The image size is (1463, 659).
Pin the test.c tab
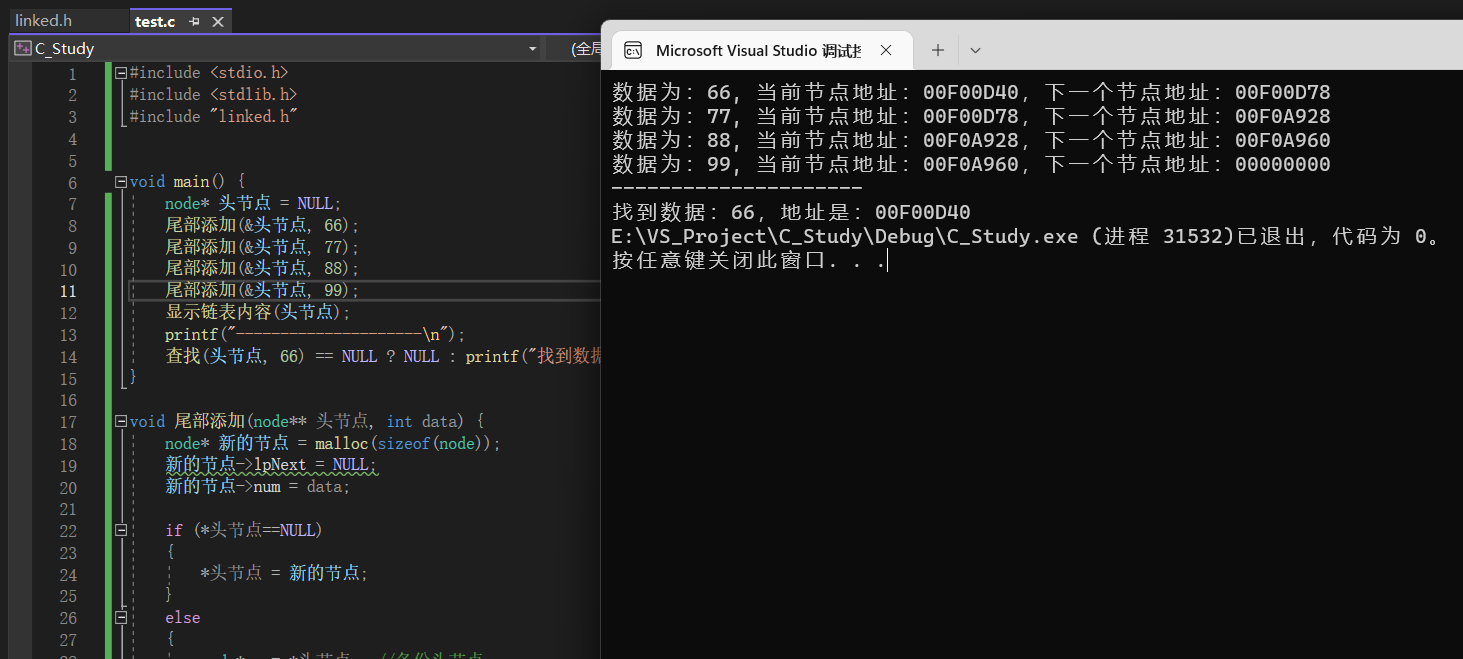click(195, 21)
